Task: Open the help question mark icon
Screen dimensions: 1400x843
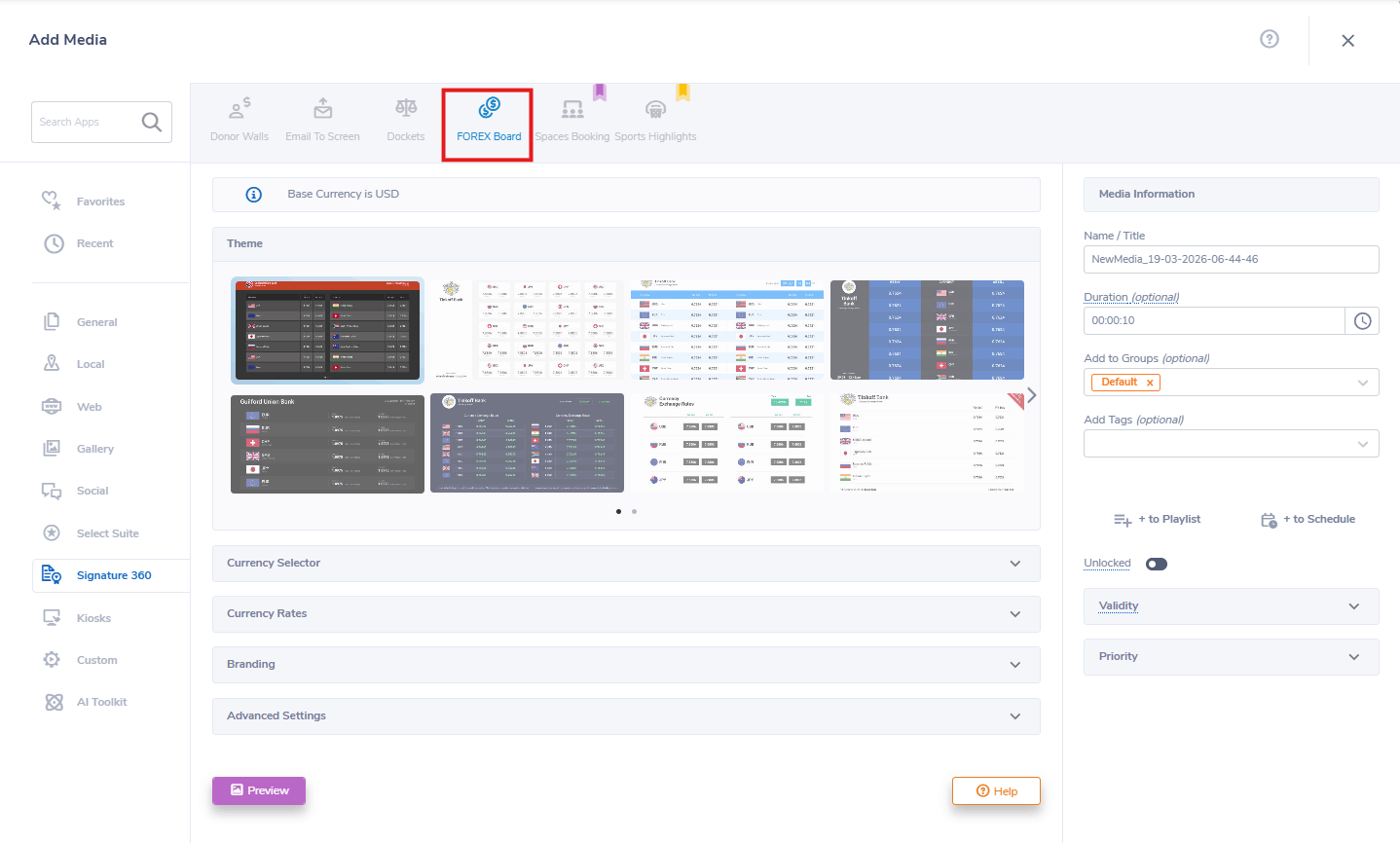Action: pyautogui.click(x=1270, y=39)
